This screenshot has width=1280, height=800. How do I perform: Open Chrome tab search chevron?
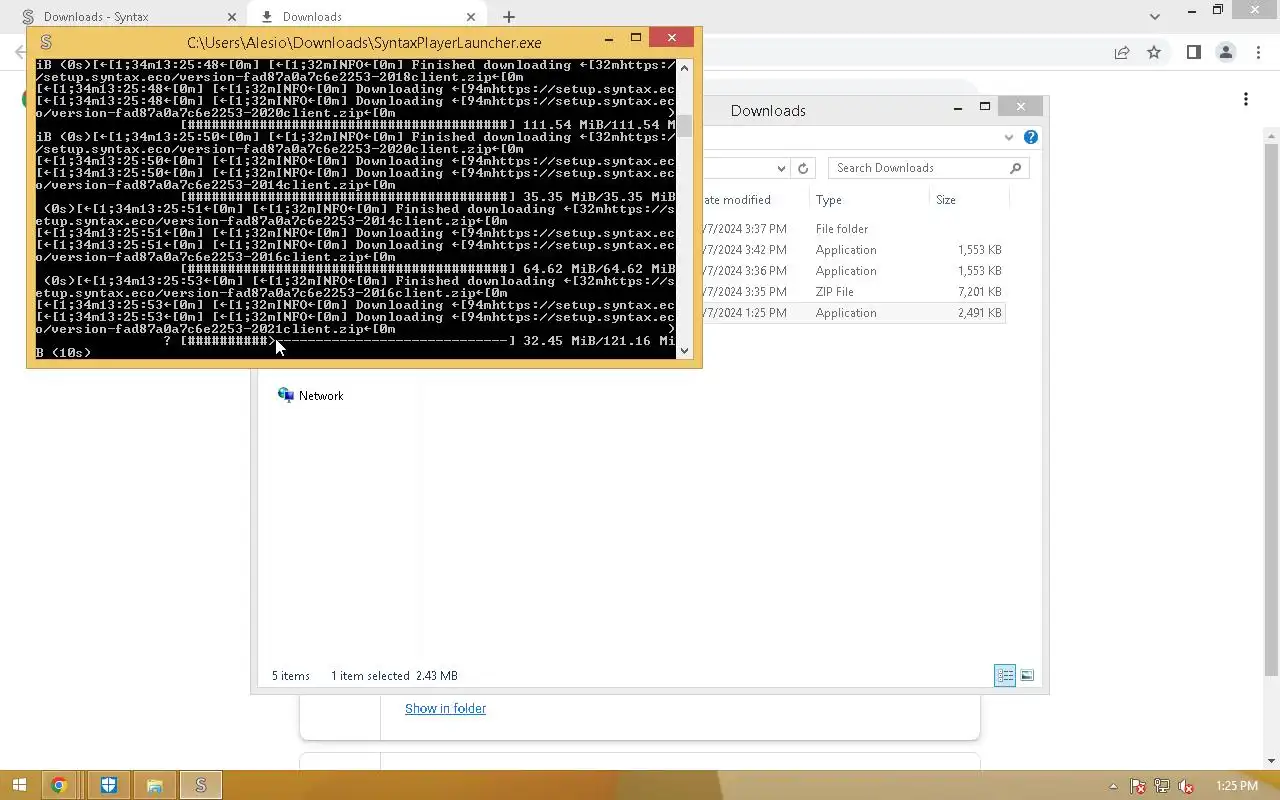pyautogui.click(x=1155, y=16)
